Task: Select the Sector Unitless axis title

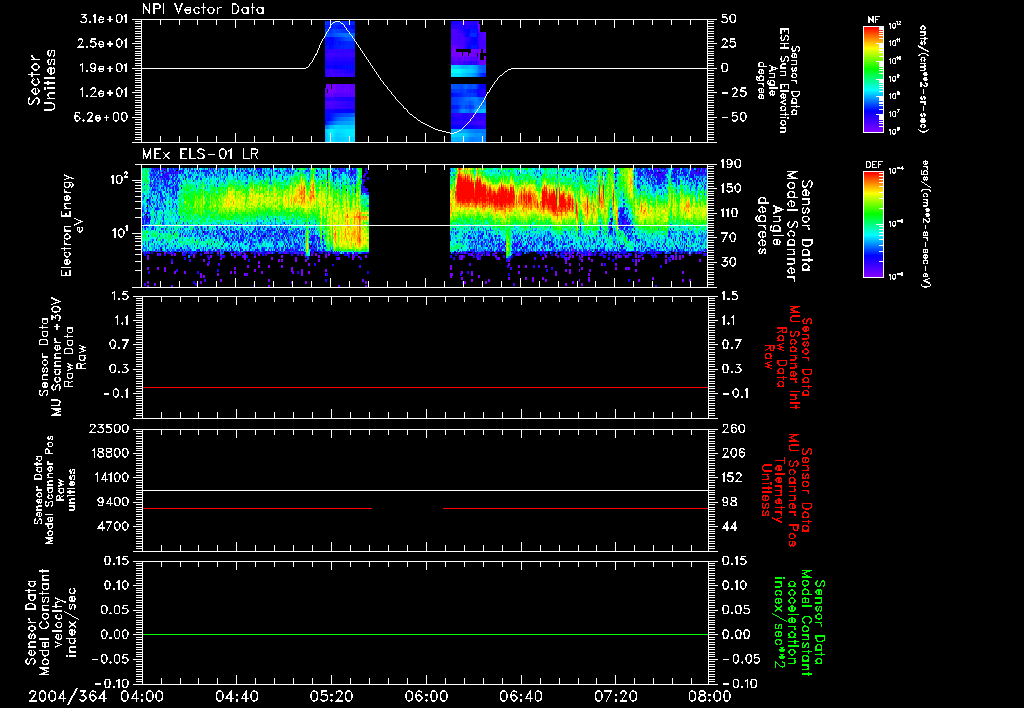Action: pos(41,80)
